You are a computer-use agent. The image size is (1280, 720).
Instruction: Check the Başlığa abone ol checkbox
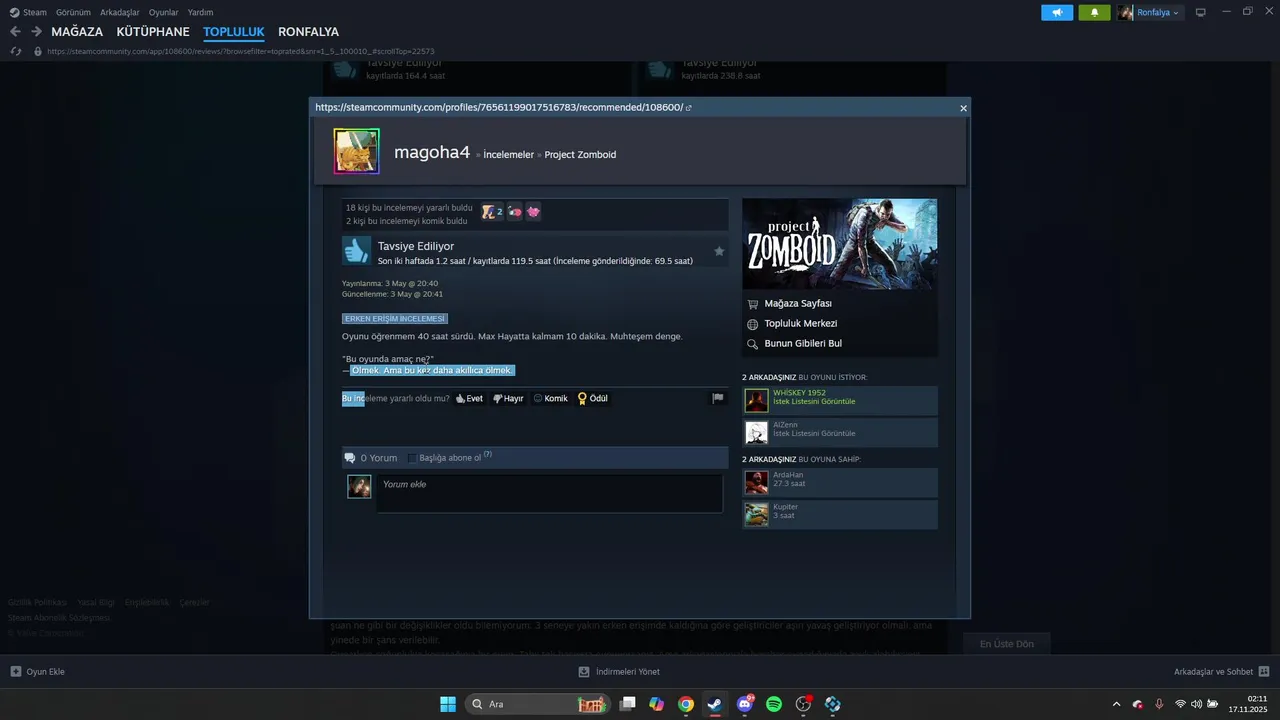[x=412, y=458]
